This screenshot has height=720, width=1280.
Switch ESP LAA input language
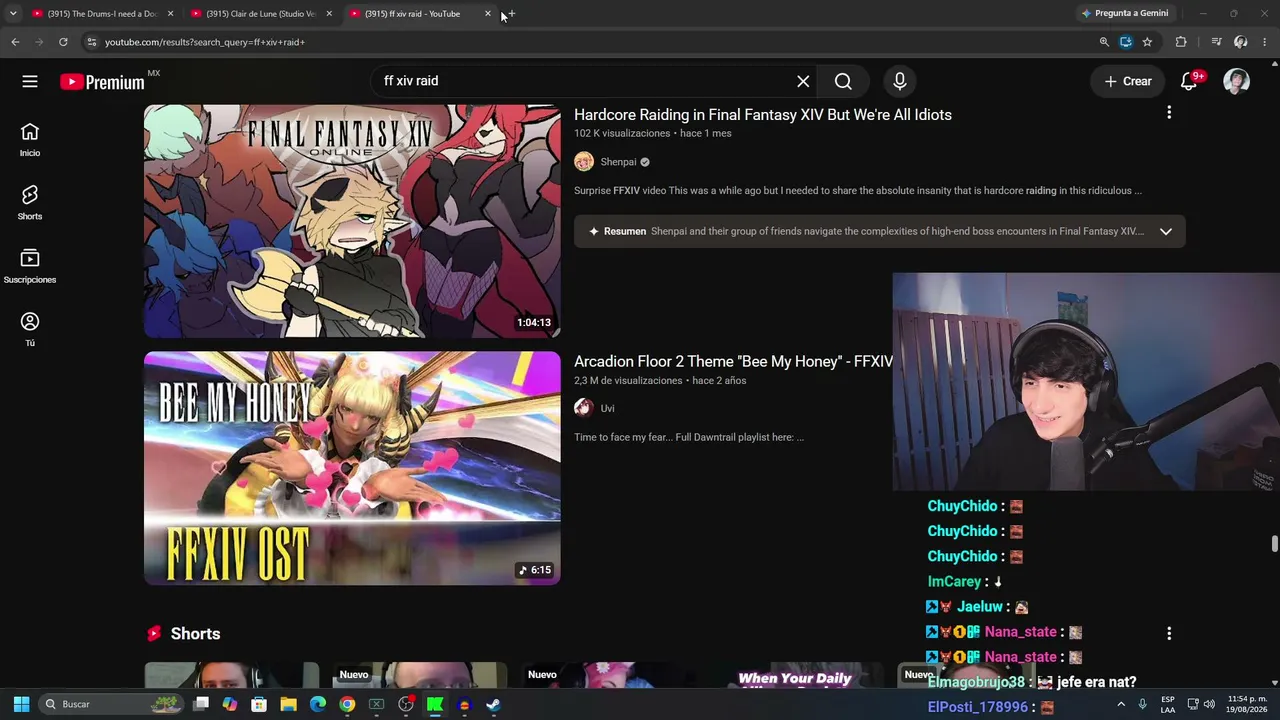point(1168,704)
